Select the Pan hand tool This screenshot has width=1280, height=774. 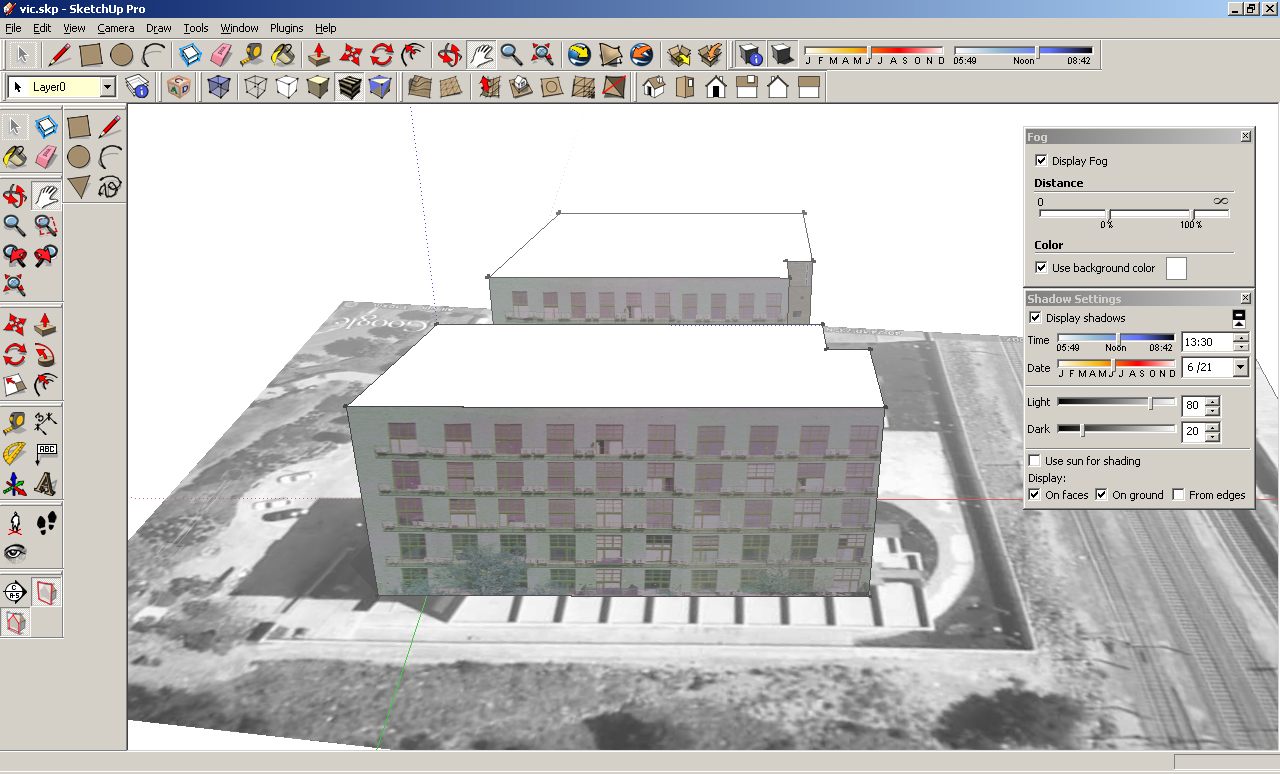coord(46,194)
